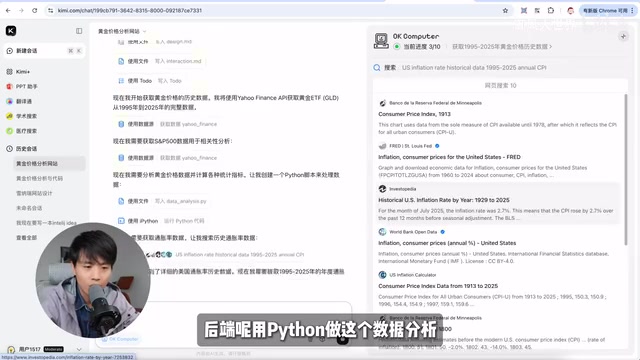Screen dimensions: 640x360
Task: Close the OK Computer panel
Action: (623, 36)
